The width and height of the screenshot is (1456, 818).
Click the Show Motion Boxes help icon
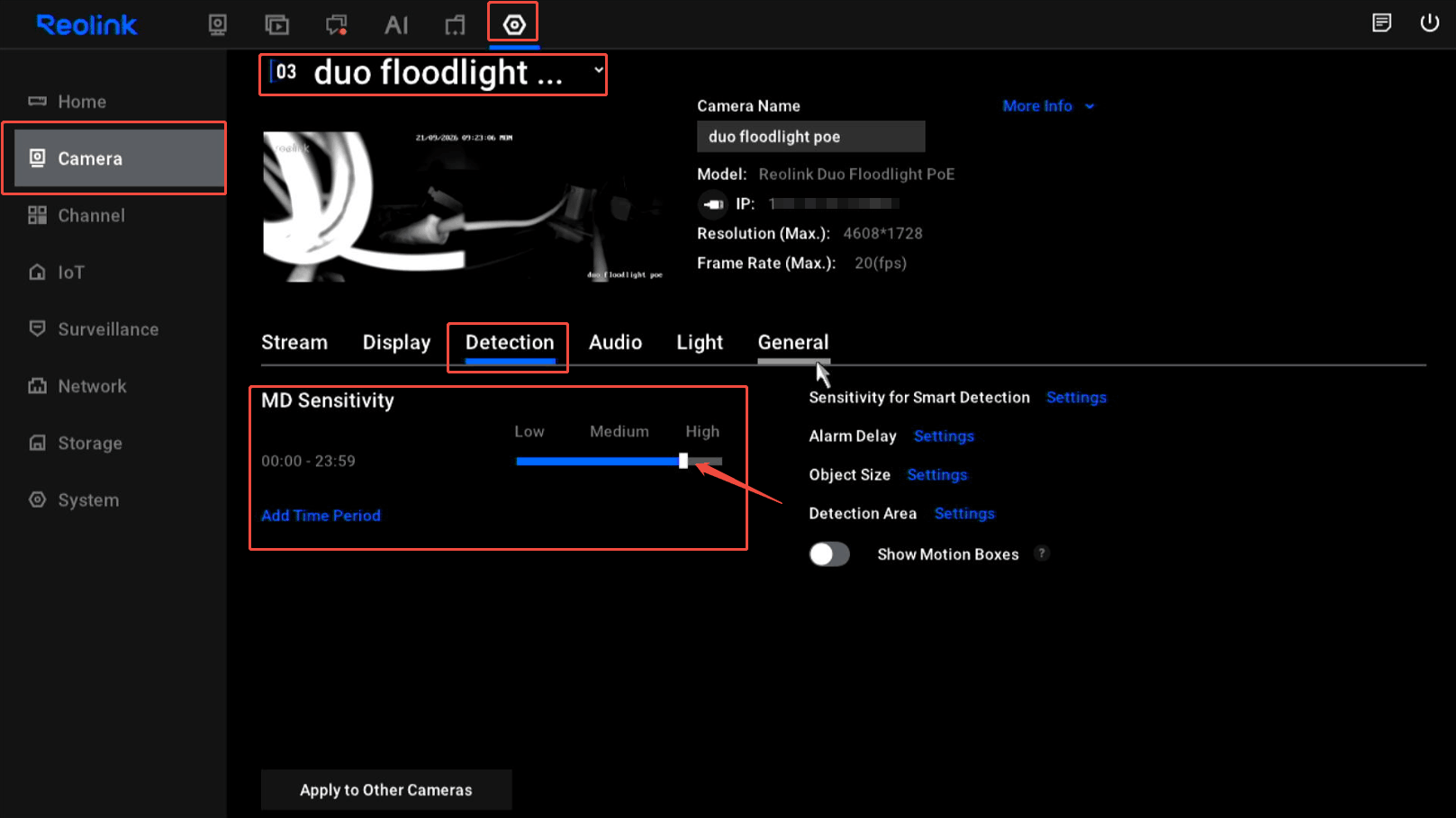coord(1042,553)
